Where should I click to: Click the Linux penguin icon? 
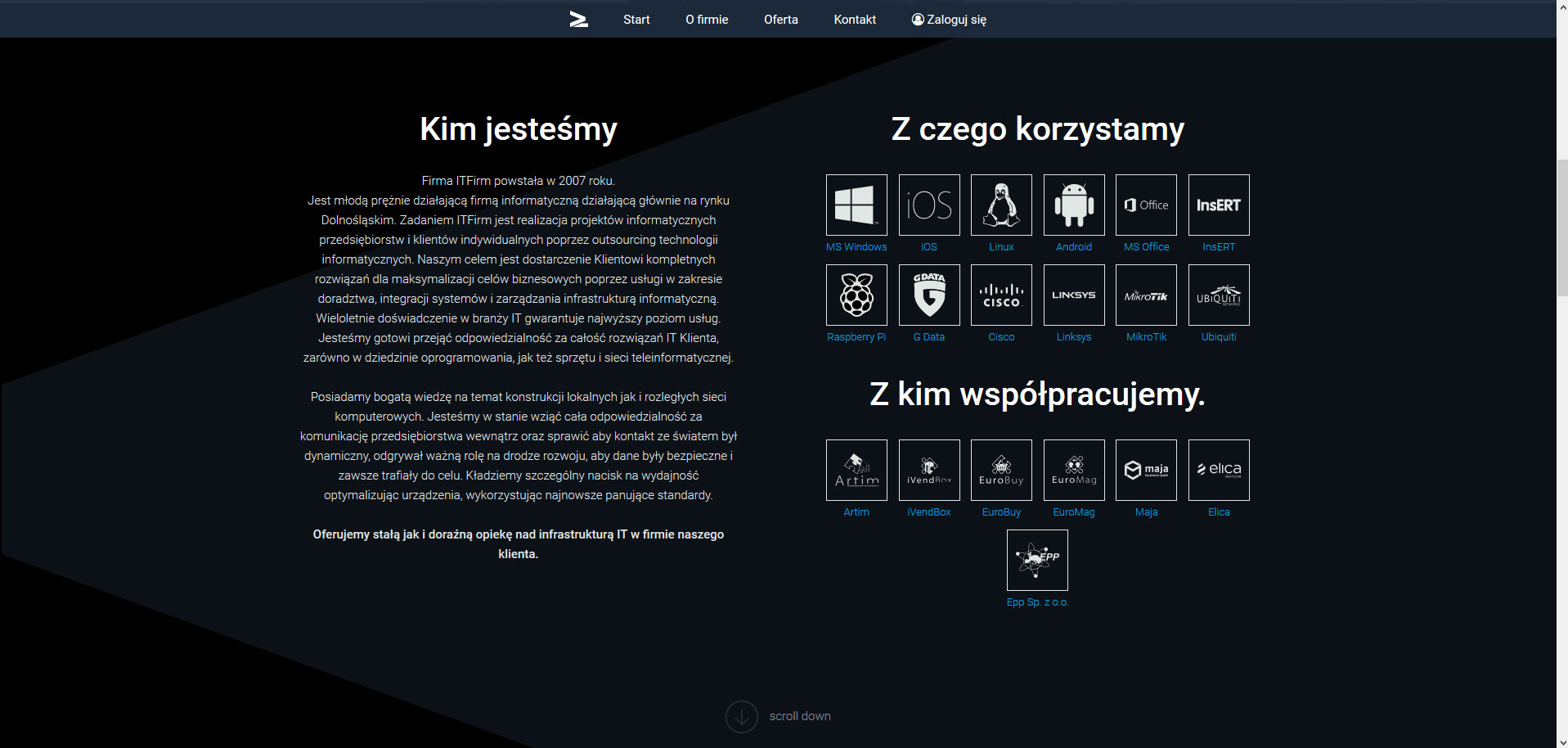[1001, 205]
